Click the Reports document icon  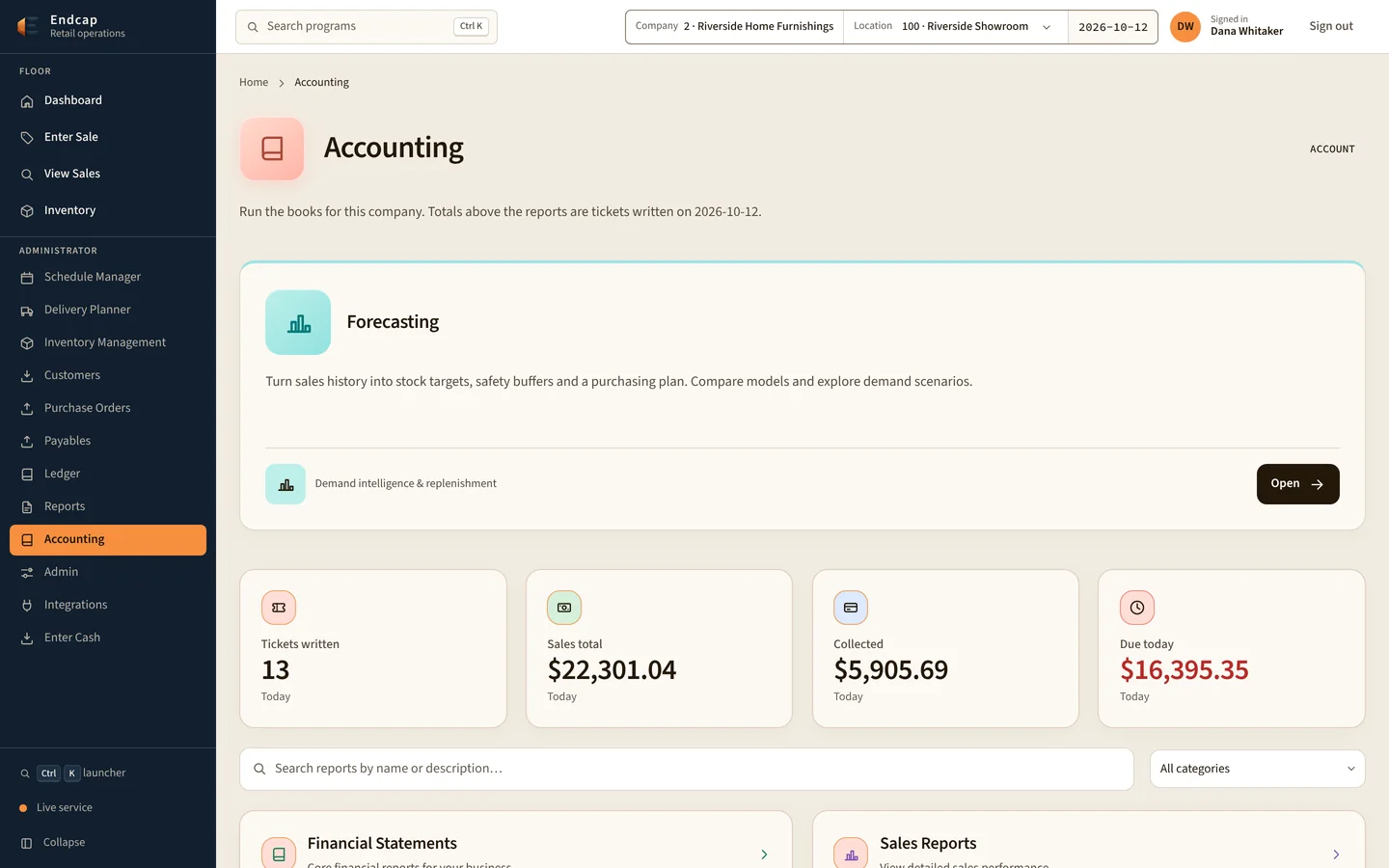(x=27, y=507)
